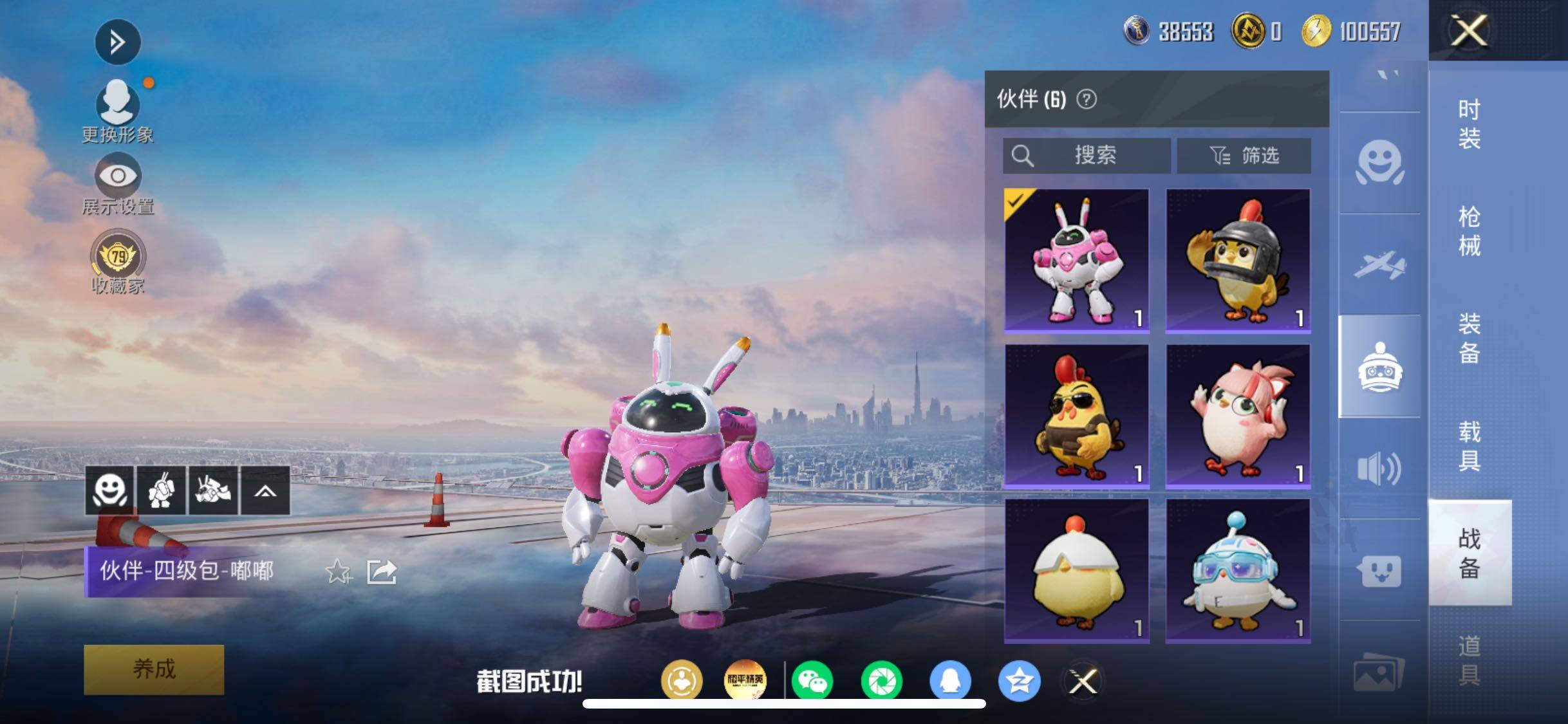This screenshot has width=1568, height=724.
Task: Close the inventory with top-right X
Action: pos(1469,30)
